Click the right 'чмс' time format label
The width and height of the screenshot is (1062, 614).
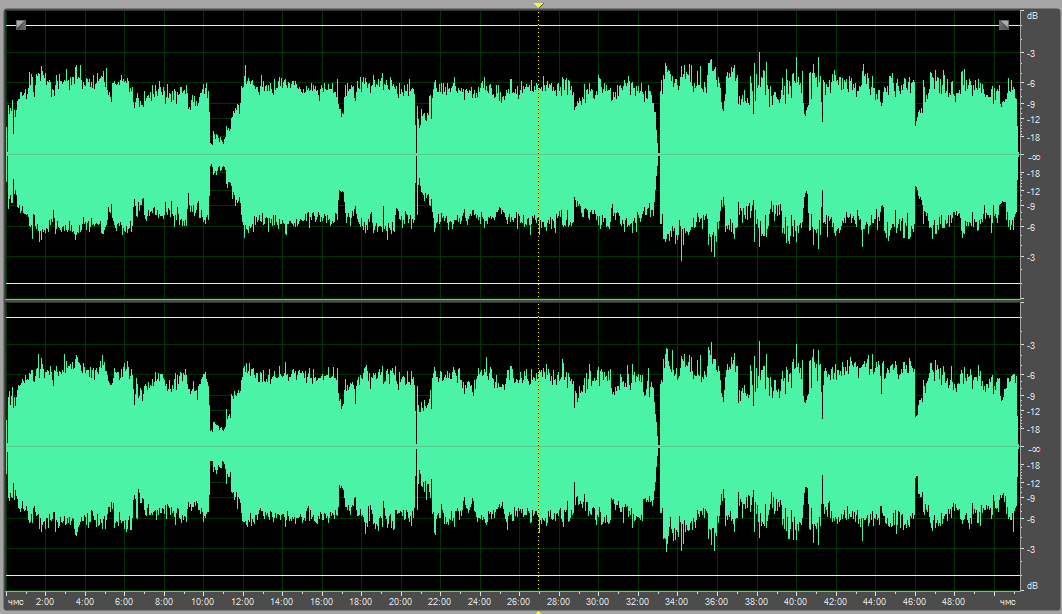pos(1007,602)
